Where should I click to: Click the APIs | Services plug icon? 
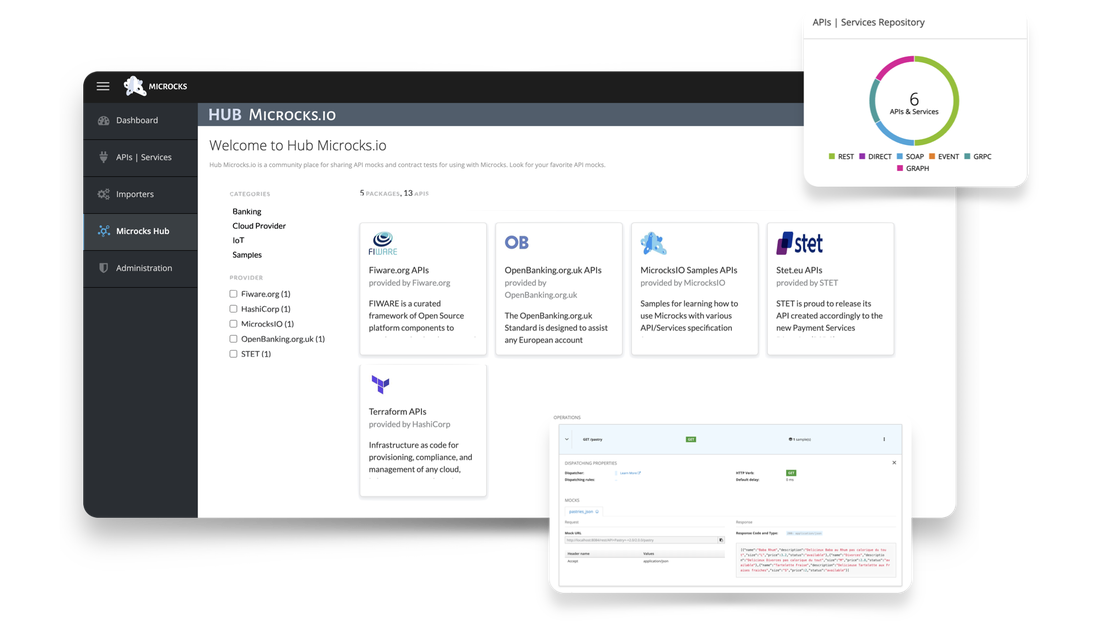coord(103,157)
